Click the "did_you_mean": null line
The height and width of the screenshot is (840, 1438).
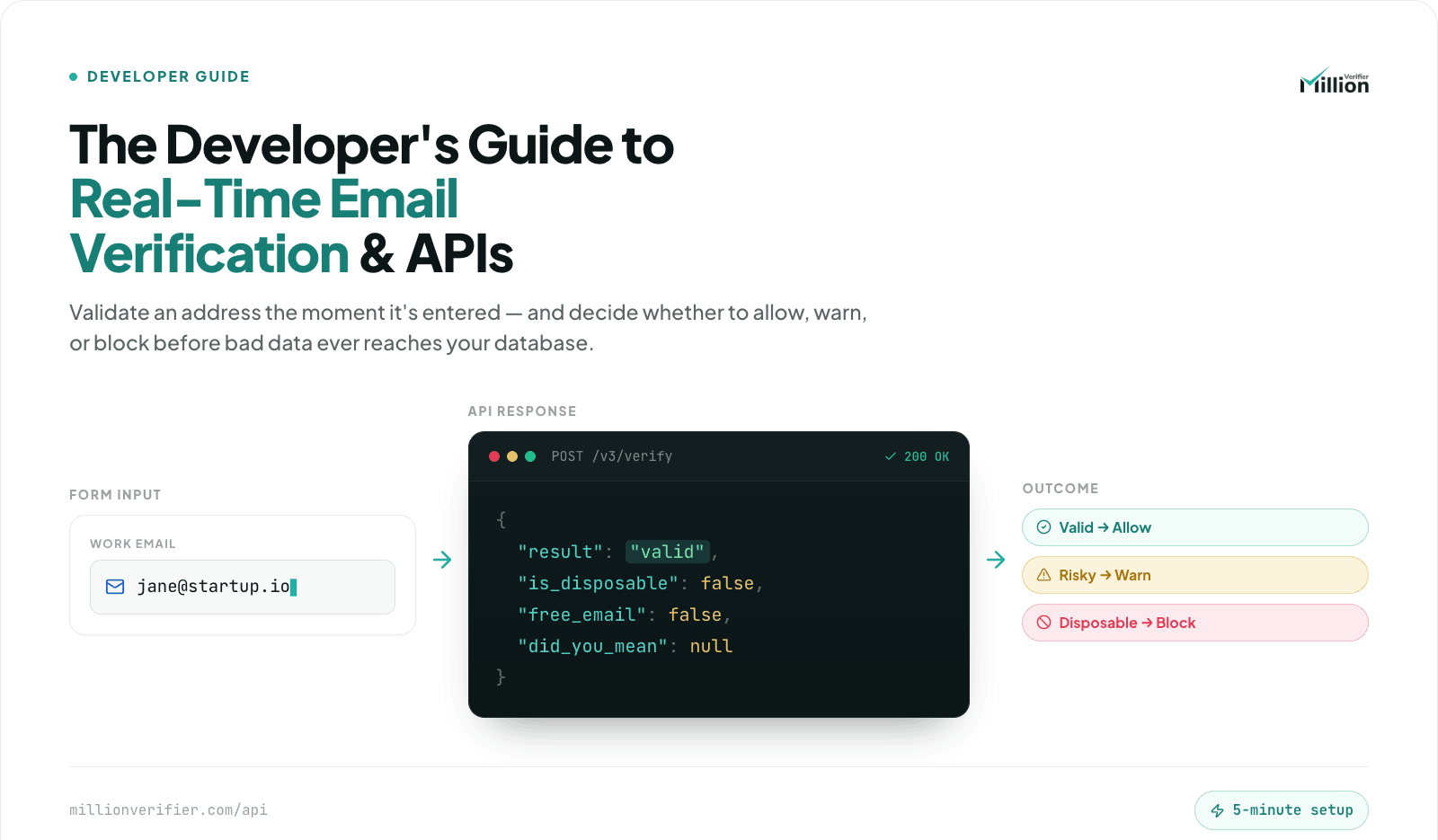click(625, 647)
